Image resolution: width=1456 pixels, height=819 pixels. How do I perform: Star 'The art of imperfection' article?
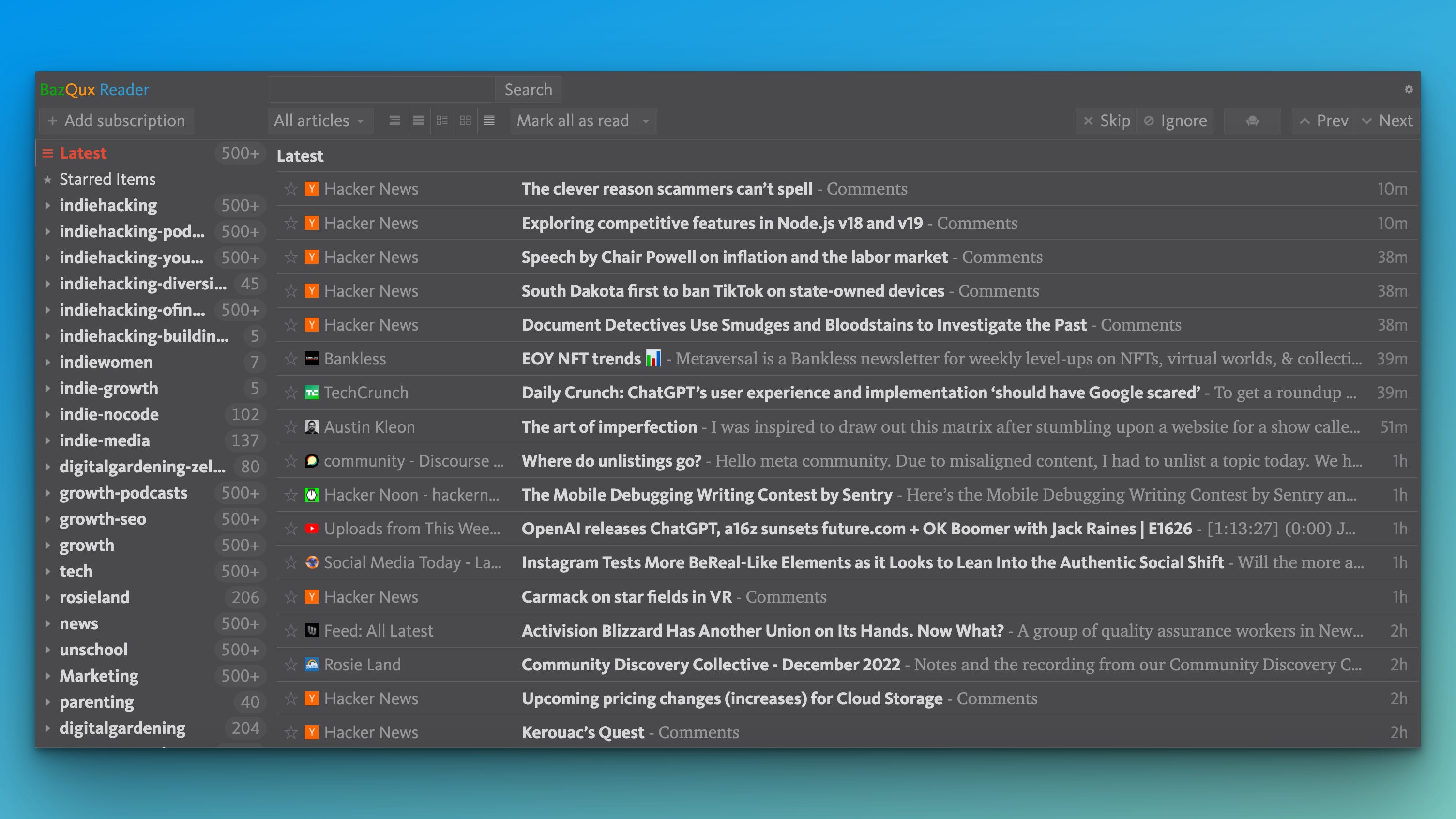(291, 427)
